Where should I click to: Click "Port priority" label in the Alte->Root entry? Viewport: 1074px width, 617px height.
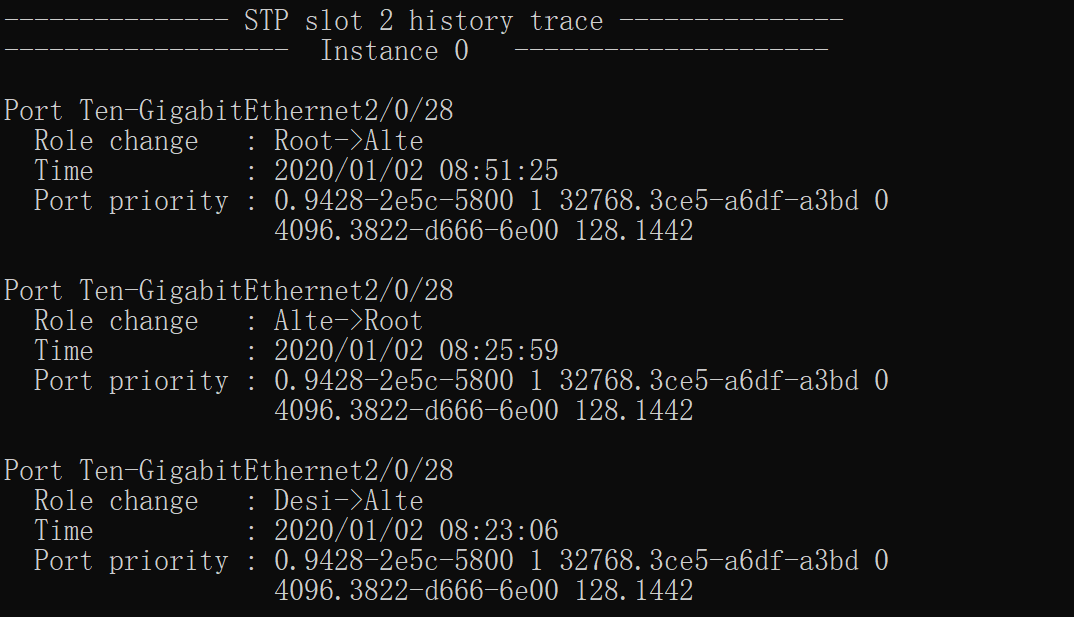[x=131, y=381]
